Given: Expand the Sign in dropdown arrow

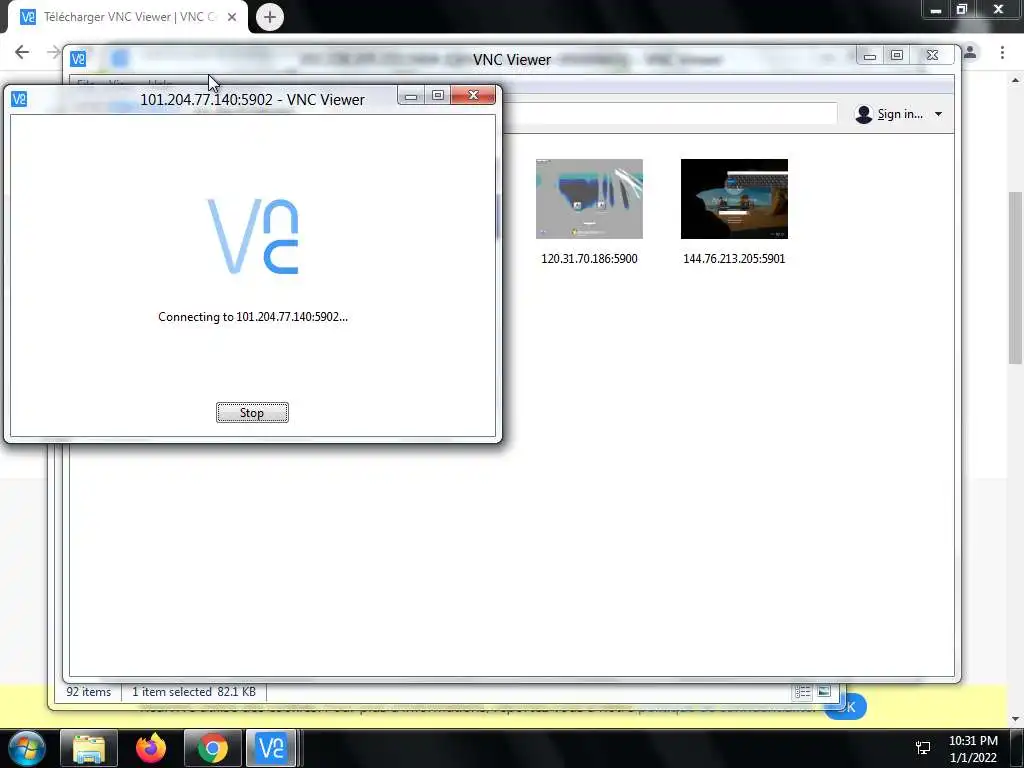Looking at the screenshot, I should (938, 114).
